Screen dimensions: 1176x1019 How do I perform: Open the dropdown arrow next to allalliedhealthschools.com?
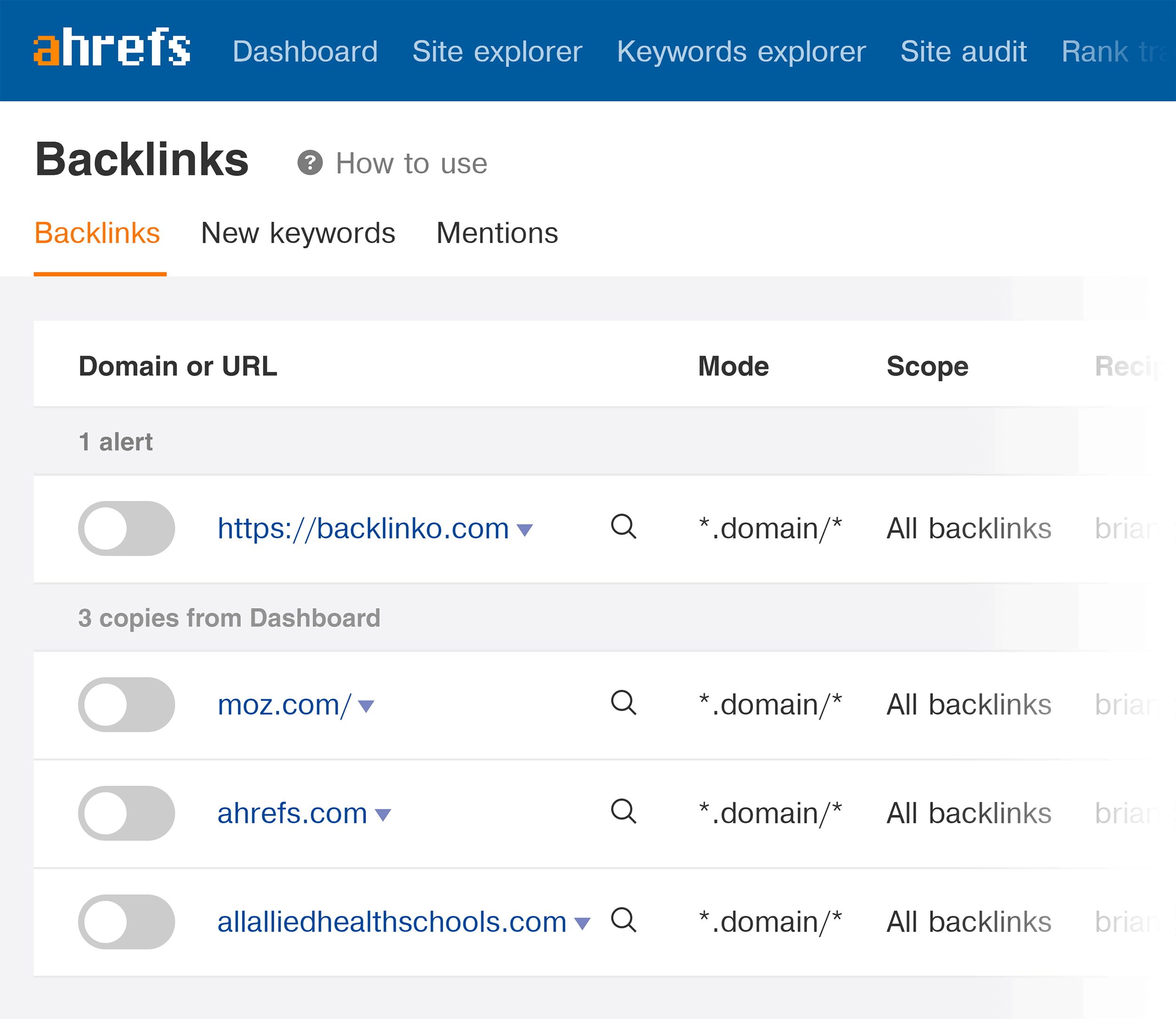(582, 924)
